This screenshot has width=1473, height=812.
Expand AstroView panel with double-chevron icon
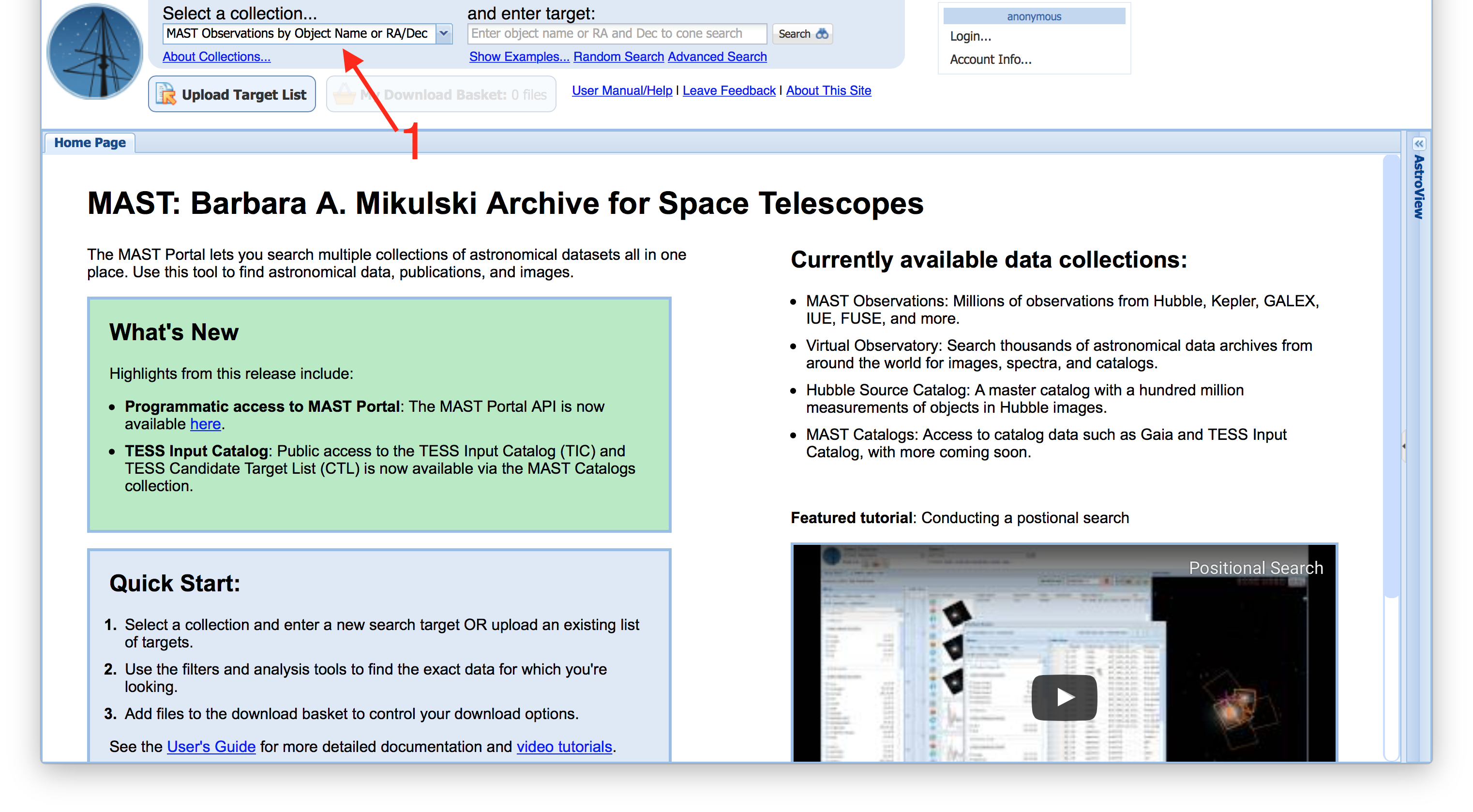(x=1418, y=144)
